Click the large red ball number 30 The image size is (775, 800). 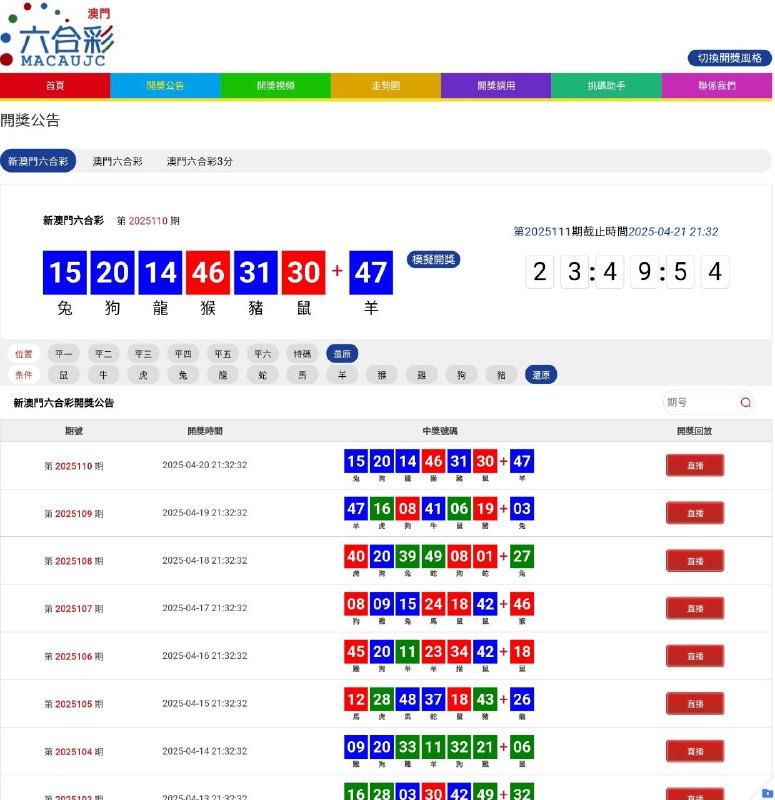[x=304, y=272]
